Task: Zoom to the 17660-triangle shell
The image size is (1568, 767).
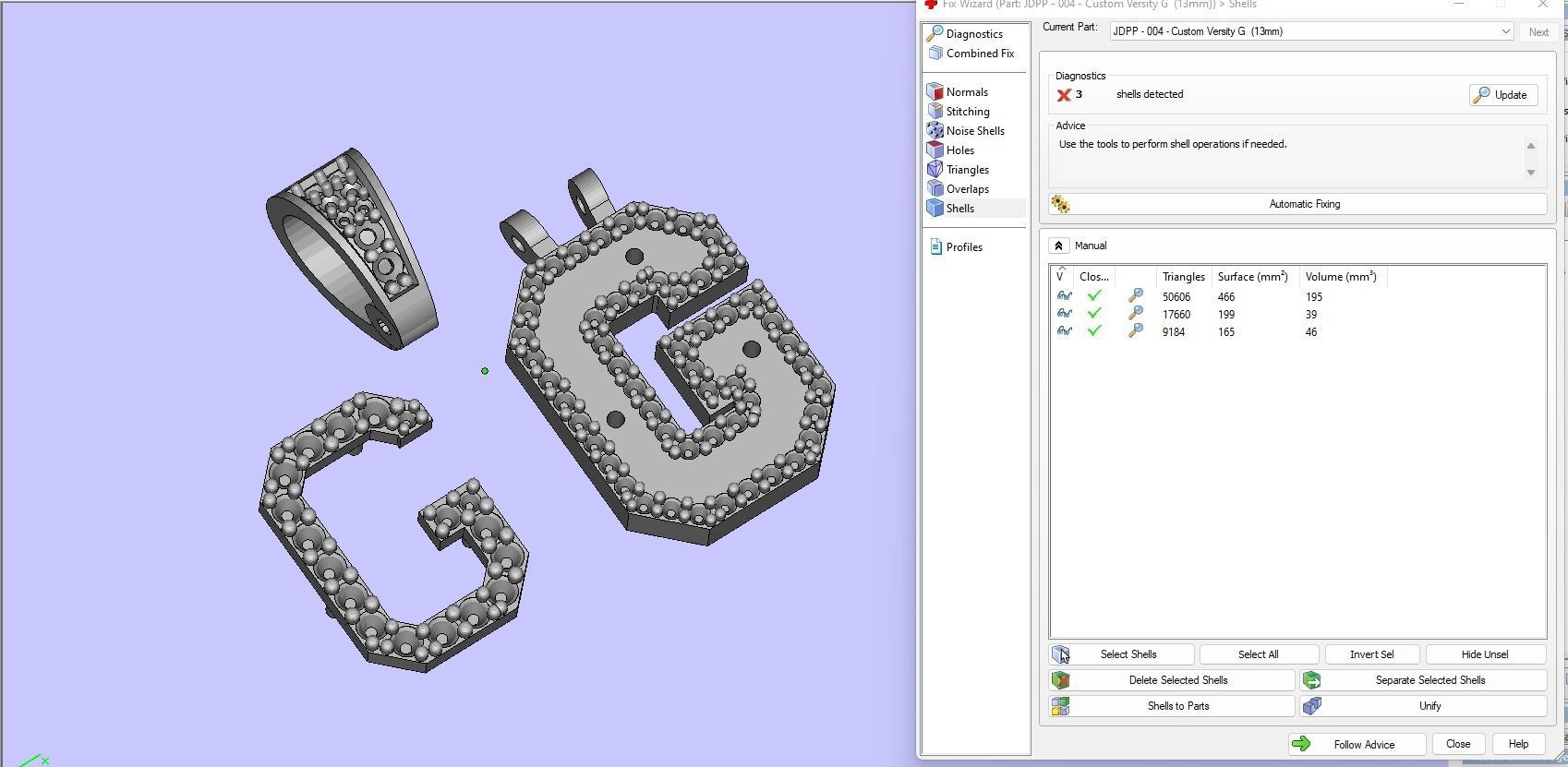Action: [x=1136, y=314]
